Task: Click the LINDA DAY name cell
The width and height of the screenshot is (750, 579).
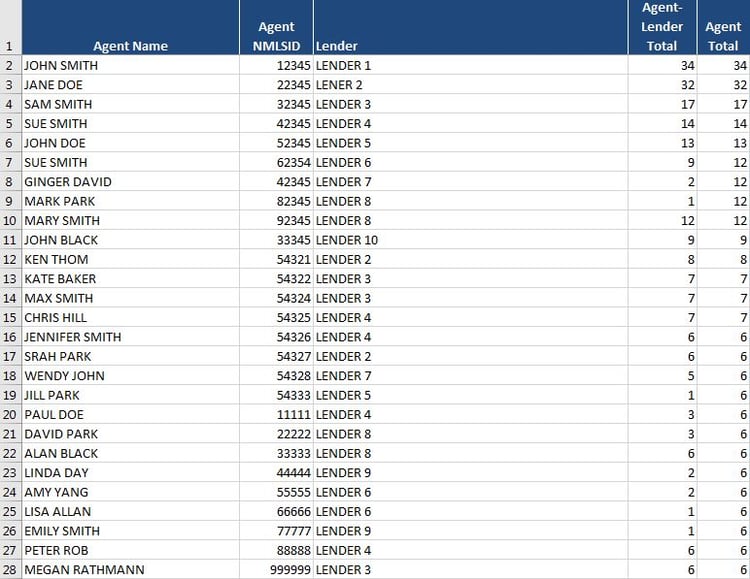Action: [130, 472]
